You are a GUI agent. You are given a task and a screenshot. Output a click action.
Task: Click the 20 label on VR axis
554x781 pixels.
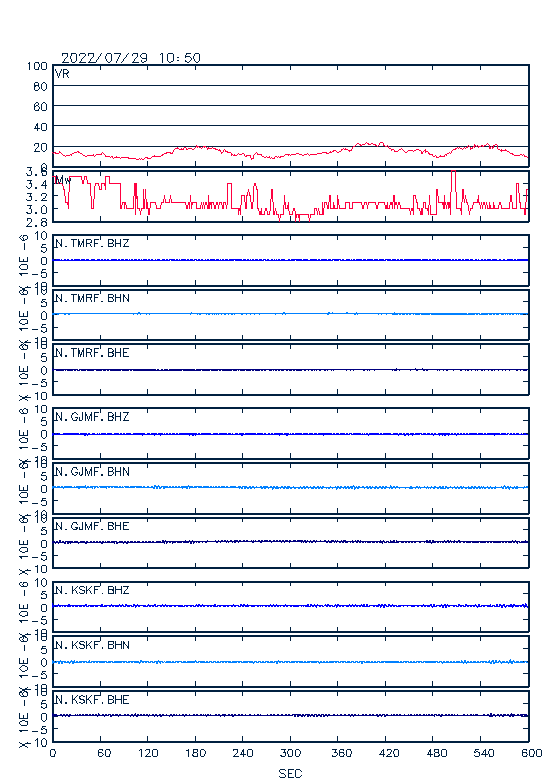point(40,147)
